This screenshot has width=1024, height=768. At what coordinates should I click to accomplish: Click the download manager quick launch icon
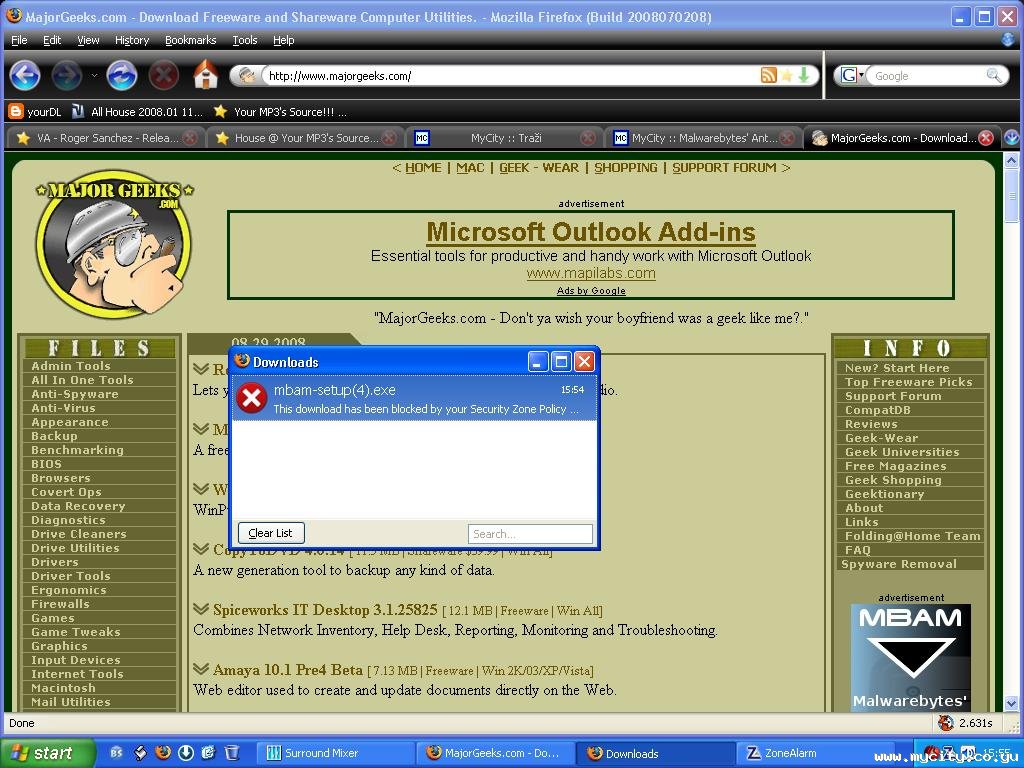[x=186, y=752]
